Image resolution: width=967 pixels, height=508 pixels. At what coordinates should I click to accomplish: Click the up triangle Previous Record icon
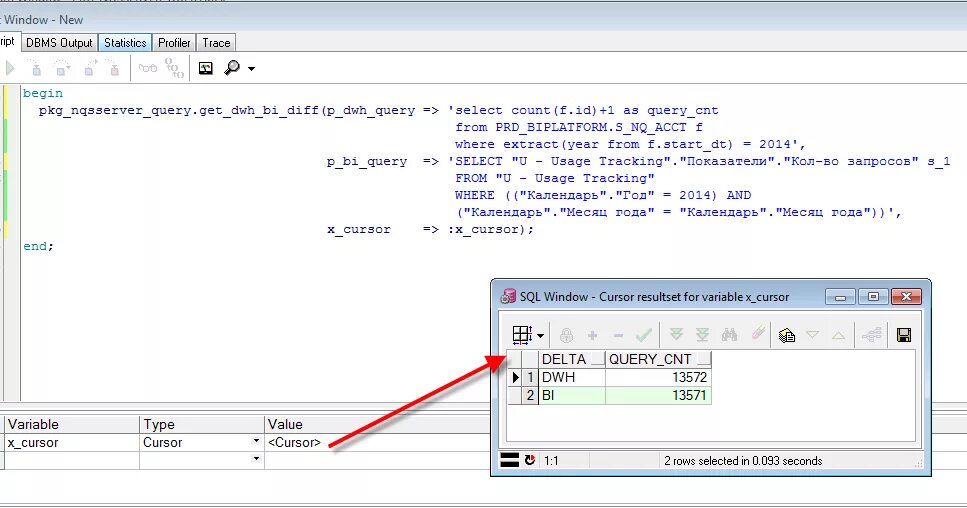(838, 335)
